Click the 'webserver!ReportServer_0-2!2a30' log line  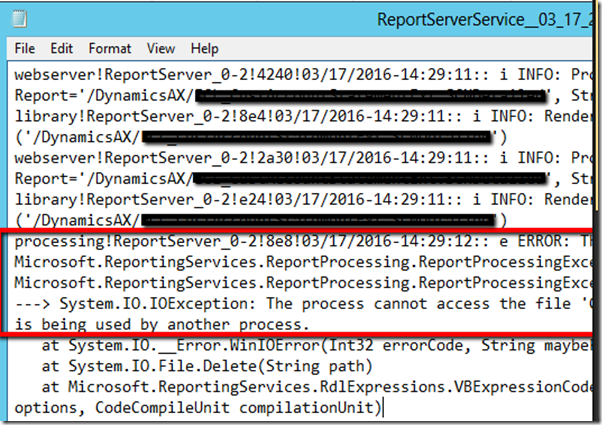pyautogui.click(x=303, y=158)
